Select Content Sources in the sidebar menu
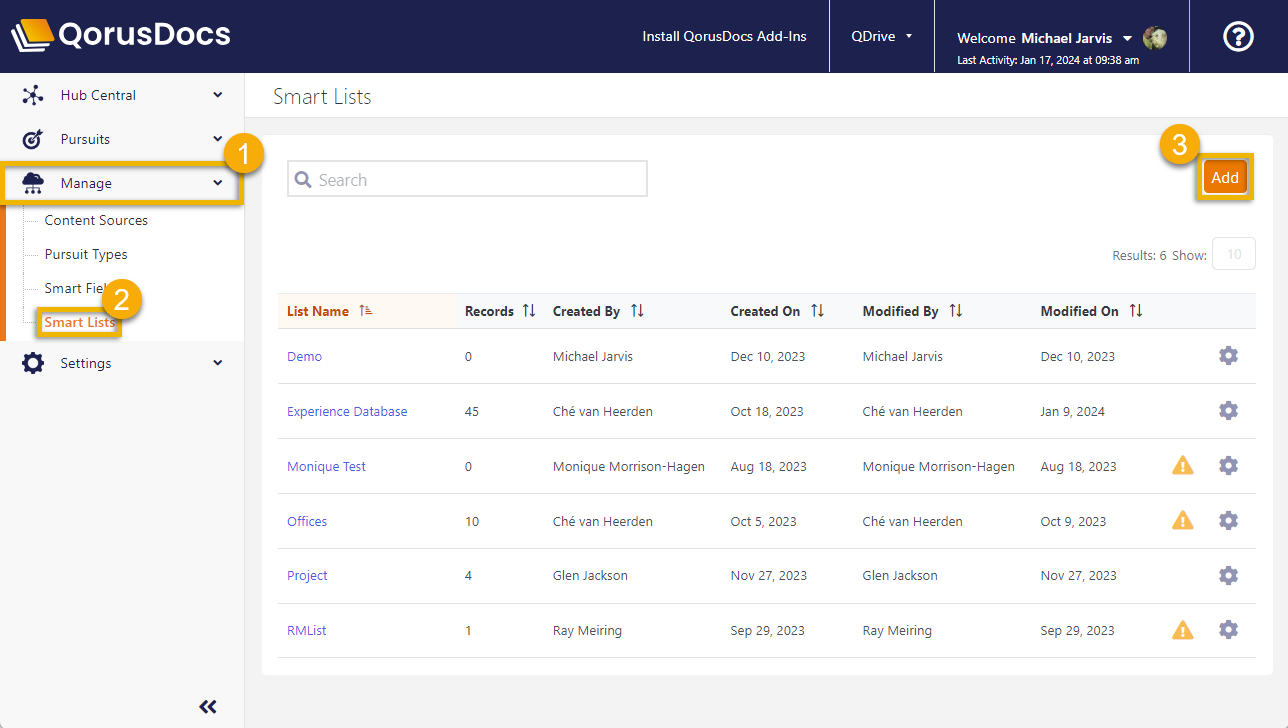Viewport: 1288px width, 728px height. coord(95,220)
